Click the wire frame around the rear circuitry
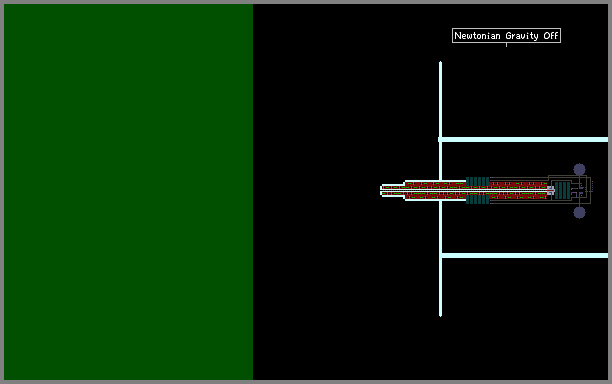The image size is (612, 384). click(569, 190)
